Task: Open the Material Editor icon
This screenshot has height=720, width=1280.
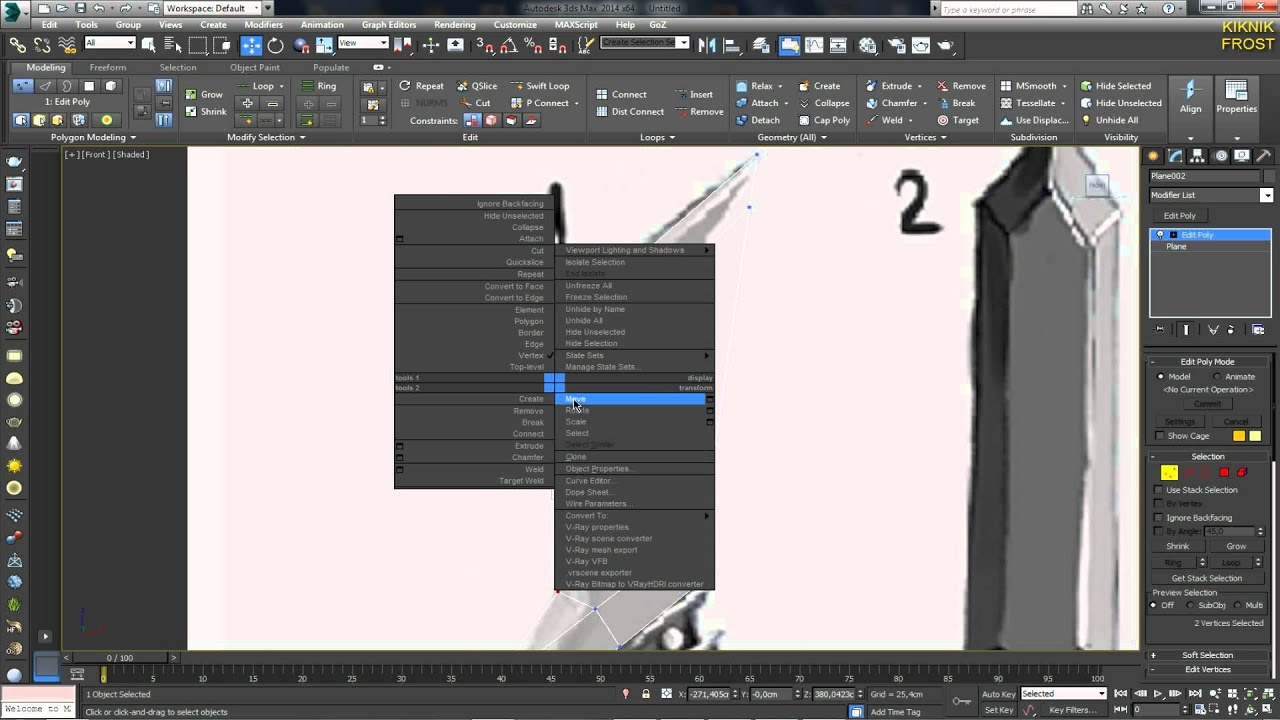Action: 867,44
